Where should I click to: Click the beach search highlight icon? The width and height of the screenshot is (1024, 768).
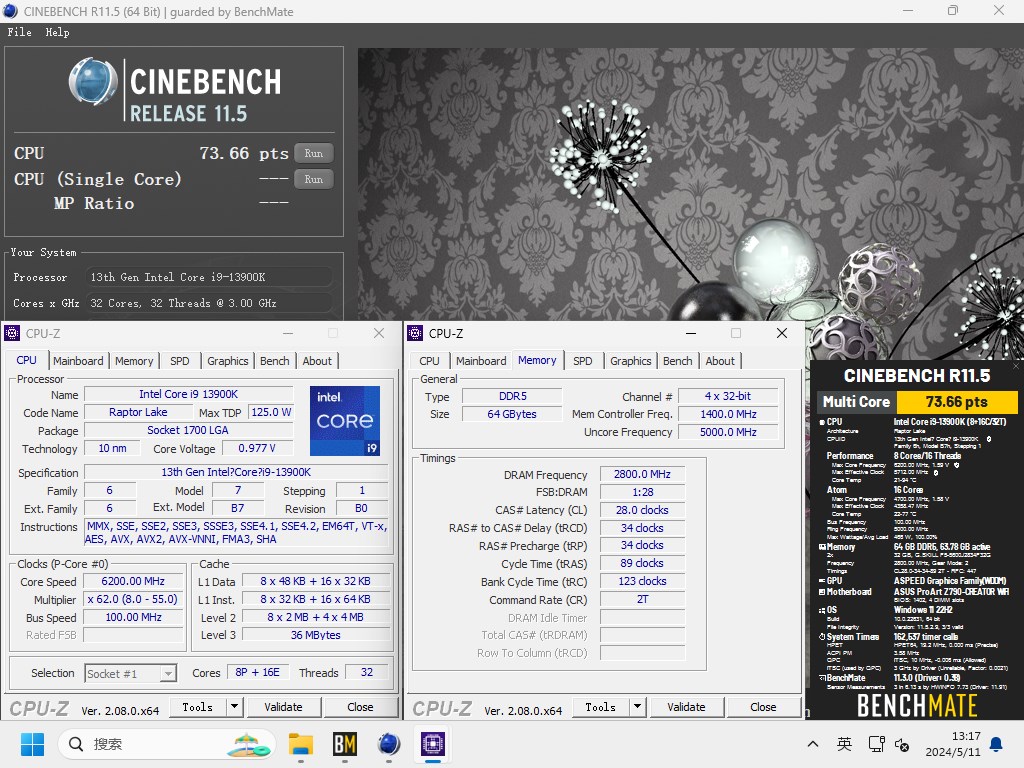(x=248, y=744)
